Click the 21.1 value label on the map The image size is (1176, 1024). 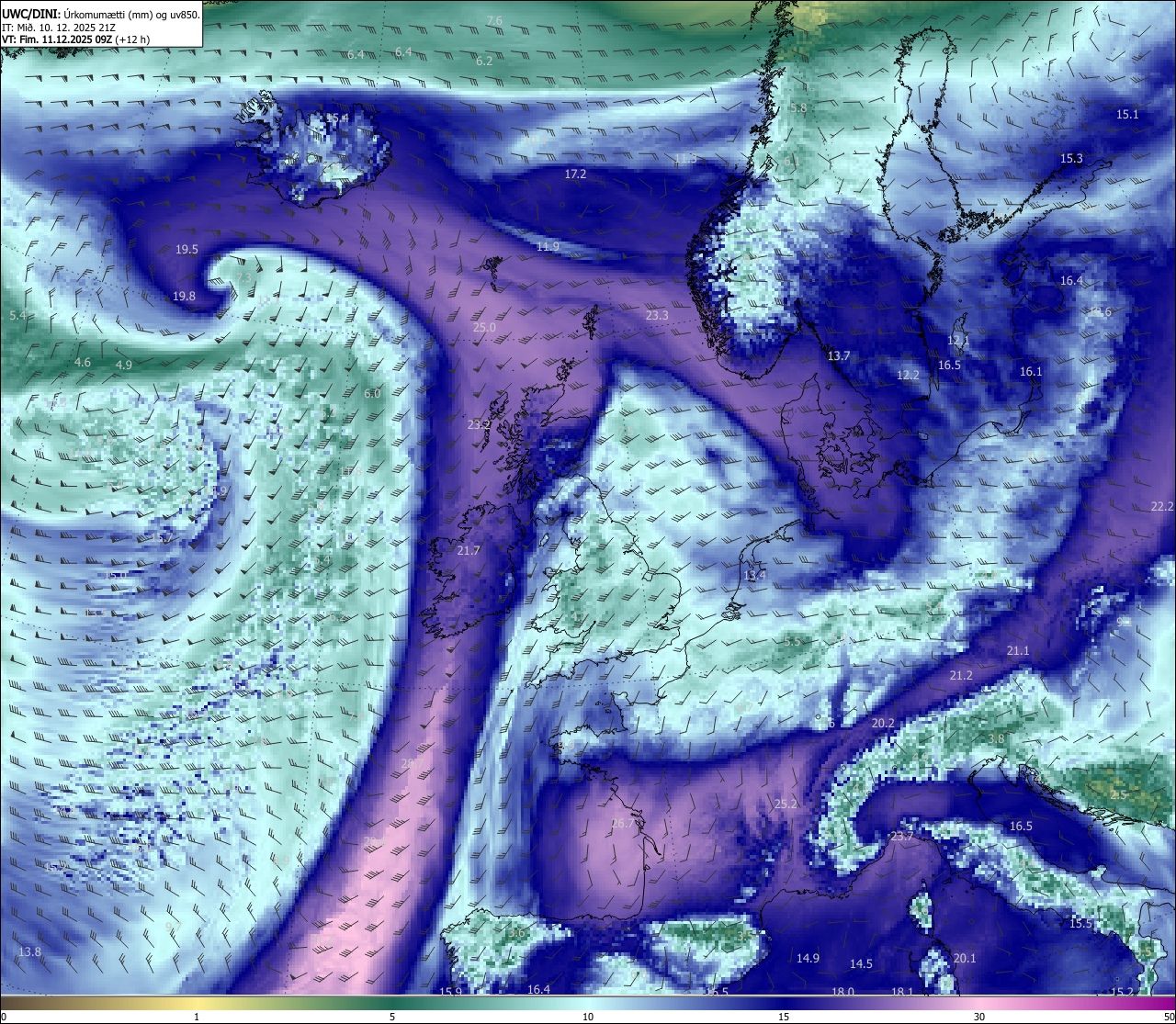(1018, 651)
